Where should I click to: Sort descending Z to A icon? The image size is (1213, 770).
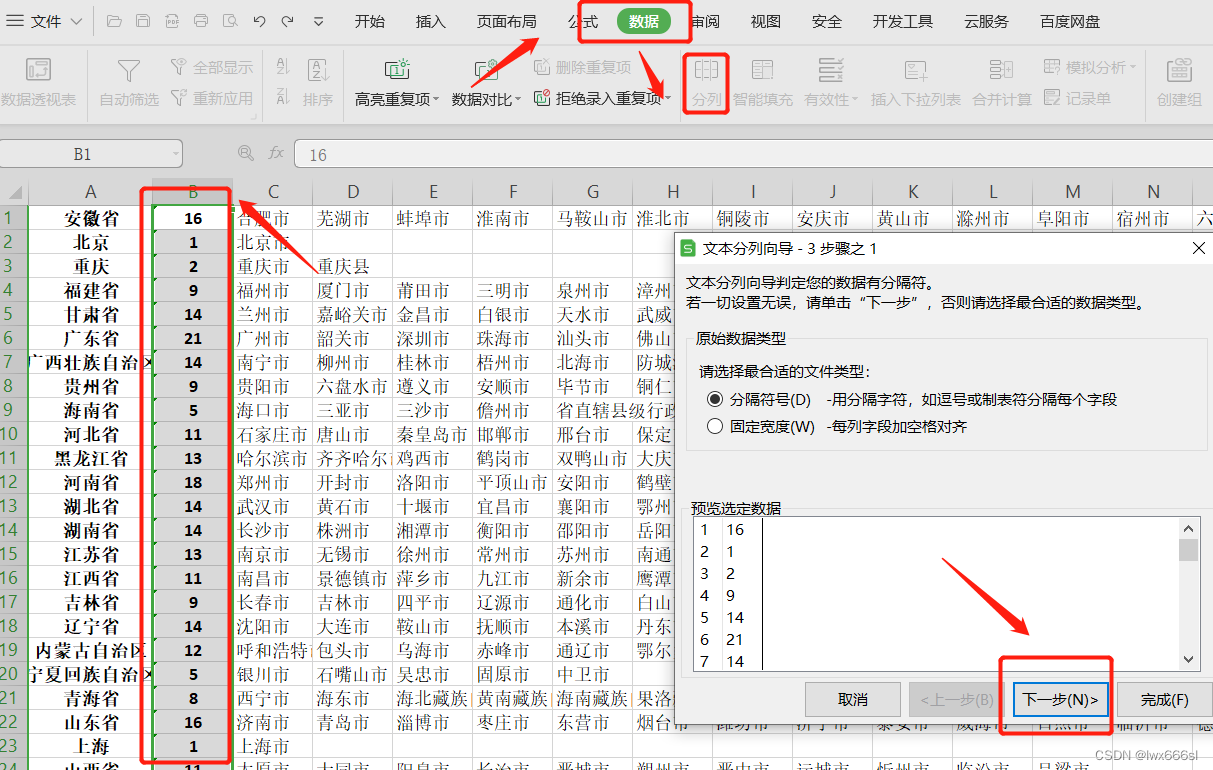coord(283,98)
